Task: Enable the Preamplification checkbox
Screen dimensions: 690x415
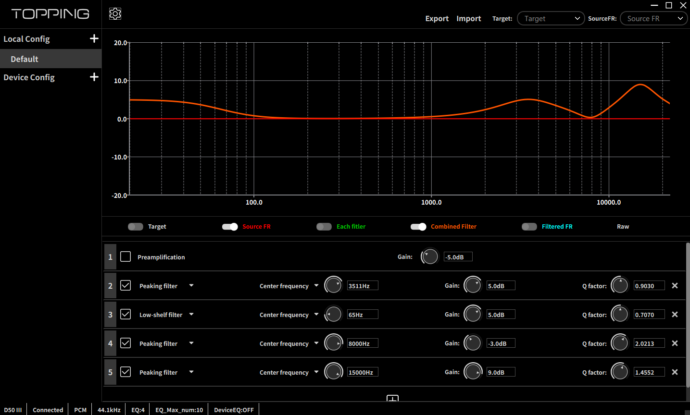Action: (x=125, y=257)
